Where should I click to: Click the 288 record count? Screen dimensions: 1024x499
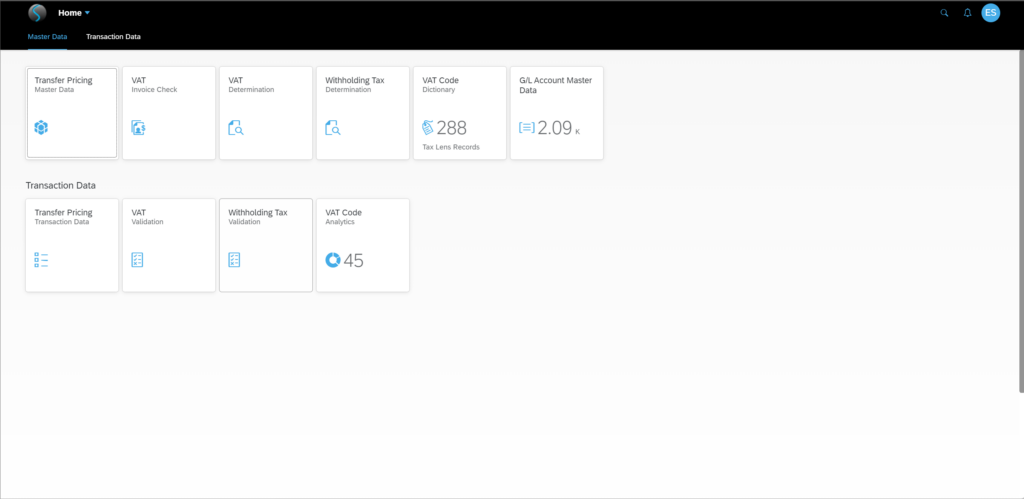[452, 127]
